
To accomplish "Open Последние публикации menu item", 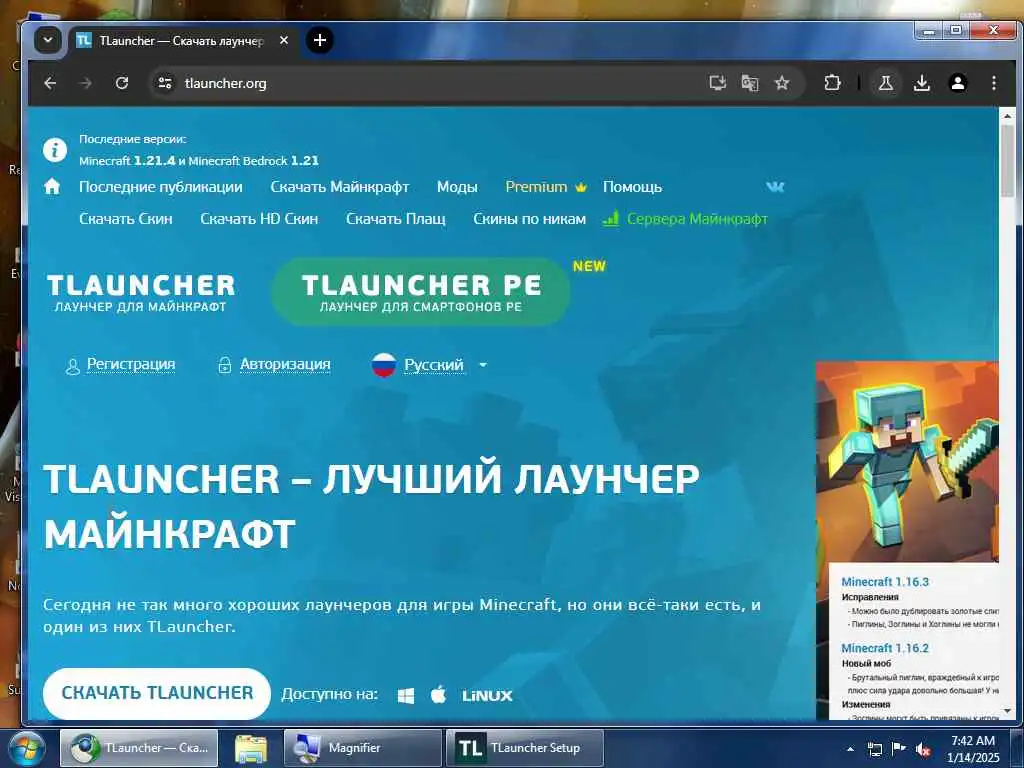I will [161, 187].
